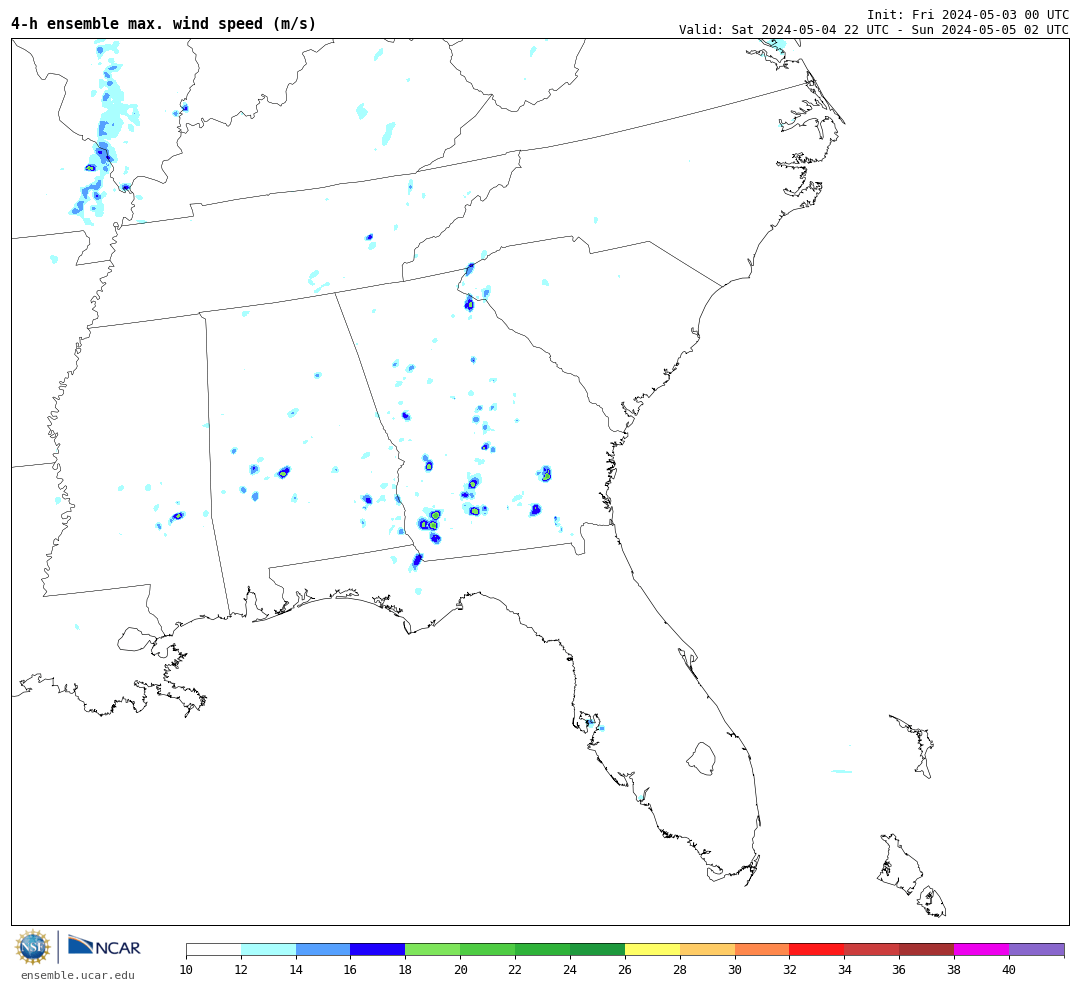Click the white 10-12 colorbar swatch
Screen dimensions: 1080x988
click(x=214, y=949)
